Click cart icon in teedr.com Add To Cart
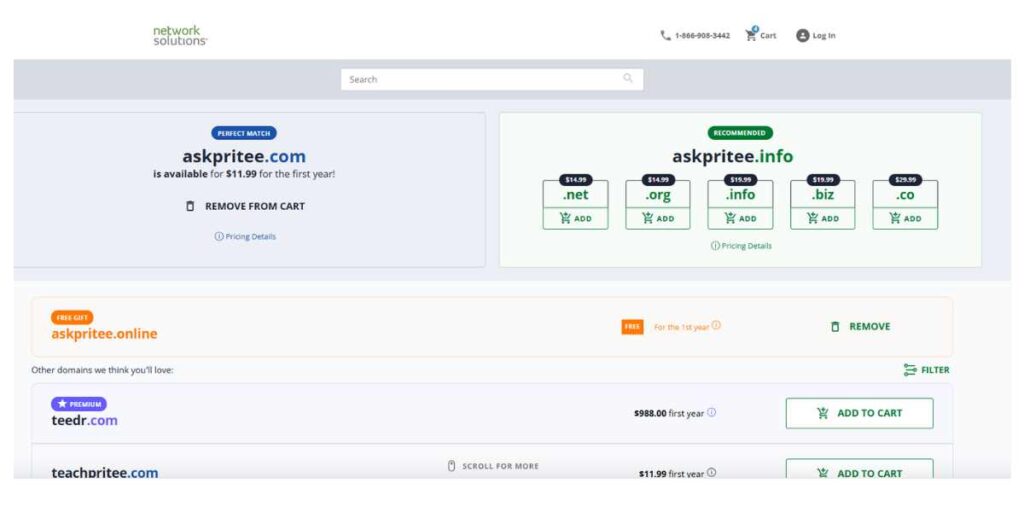This screenshot has height=512, width=1024. 823,413
